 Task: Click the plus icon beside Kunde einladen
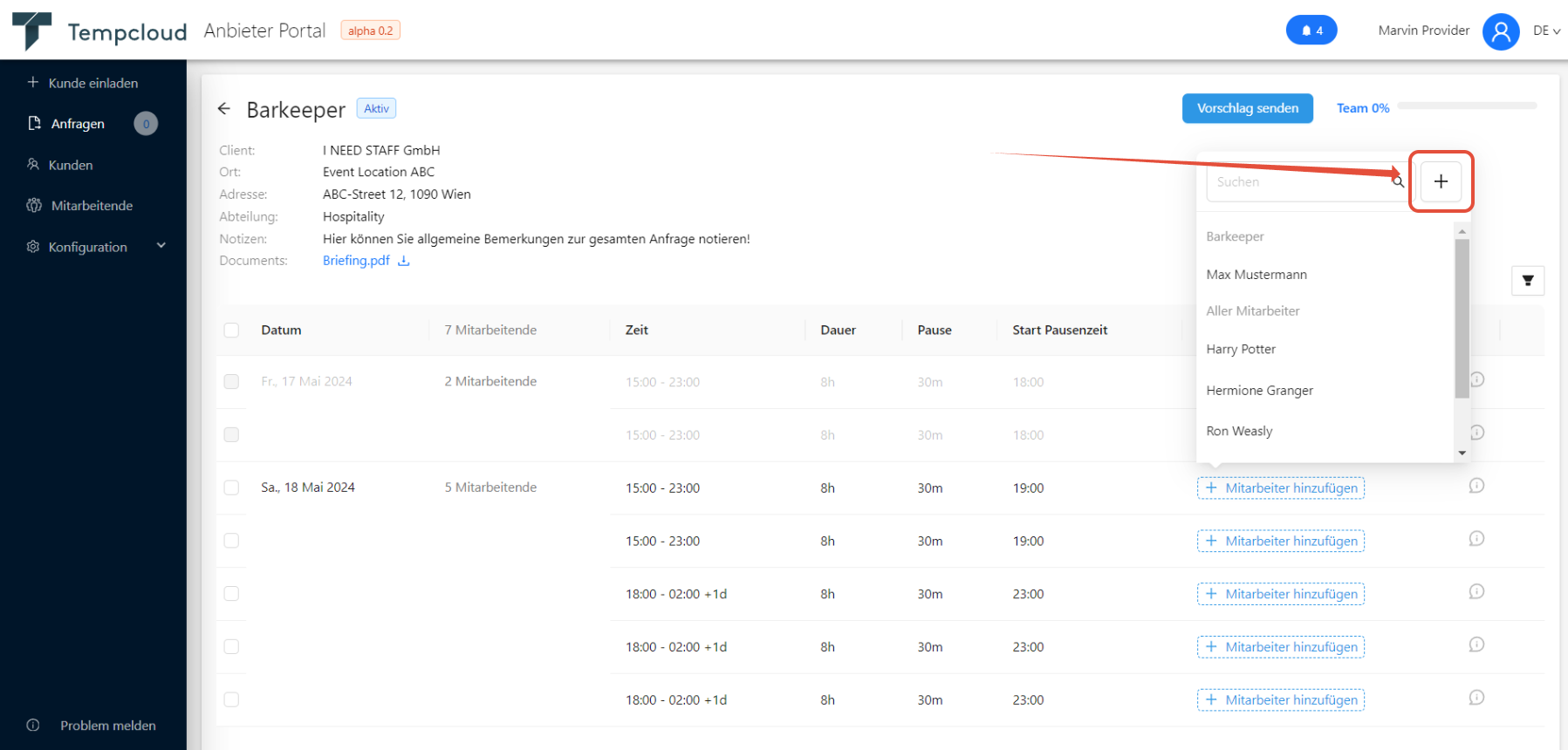pos(33,82)
